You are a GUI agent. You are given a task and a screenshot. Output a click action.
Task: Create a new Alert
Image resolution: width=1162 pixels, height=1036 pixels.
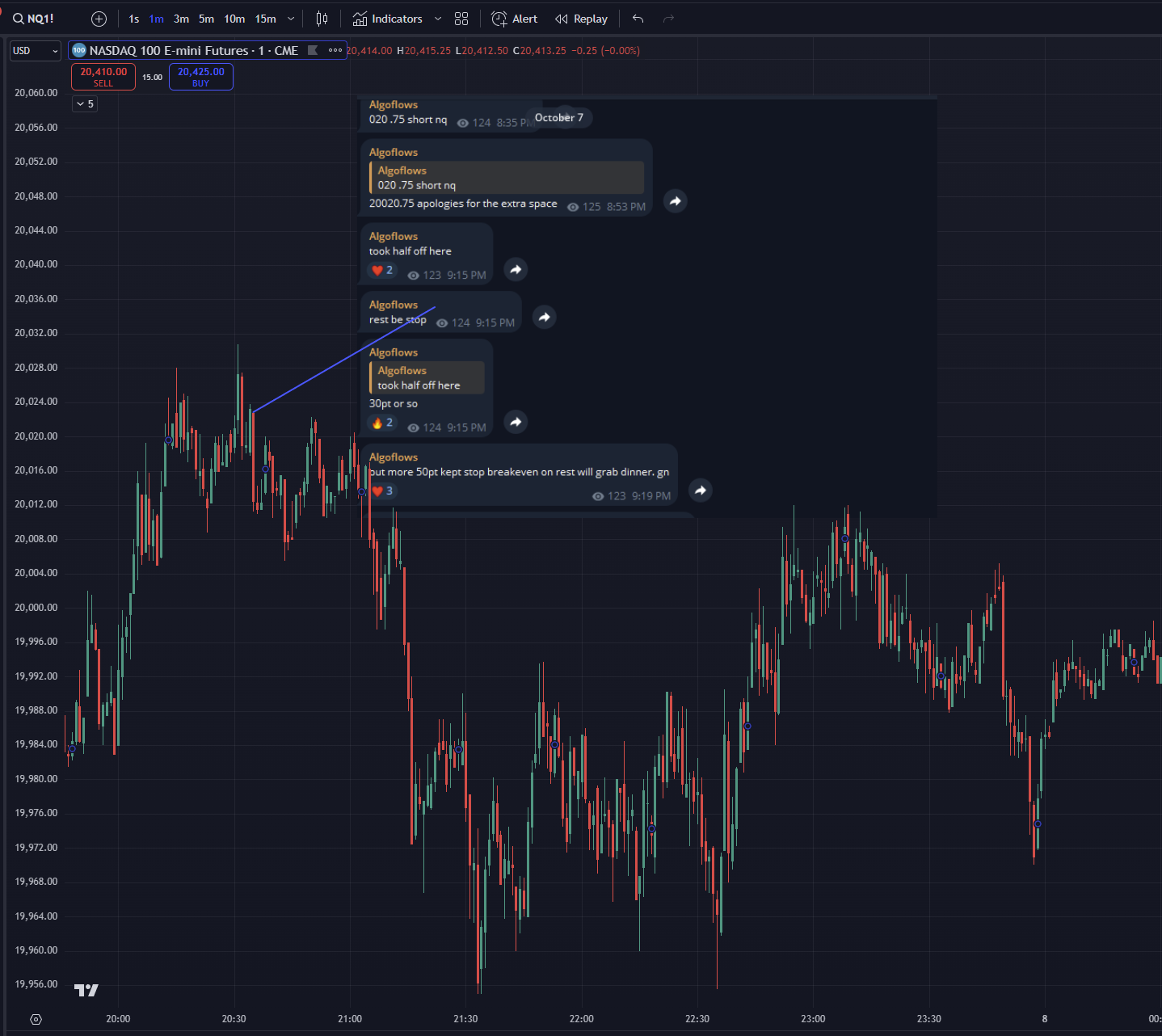tap(515, 19)
